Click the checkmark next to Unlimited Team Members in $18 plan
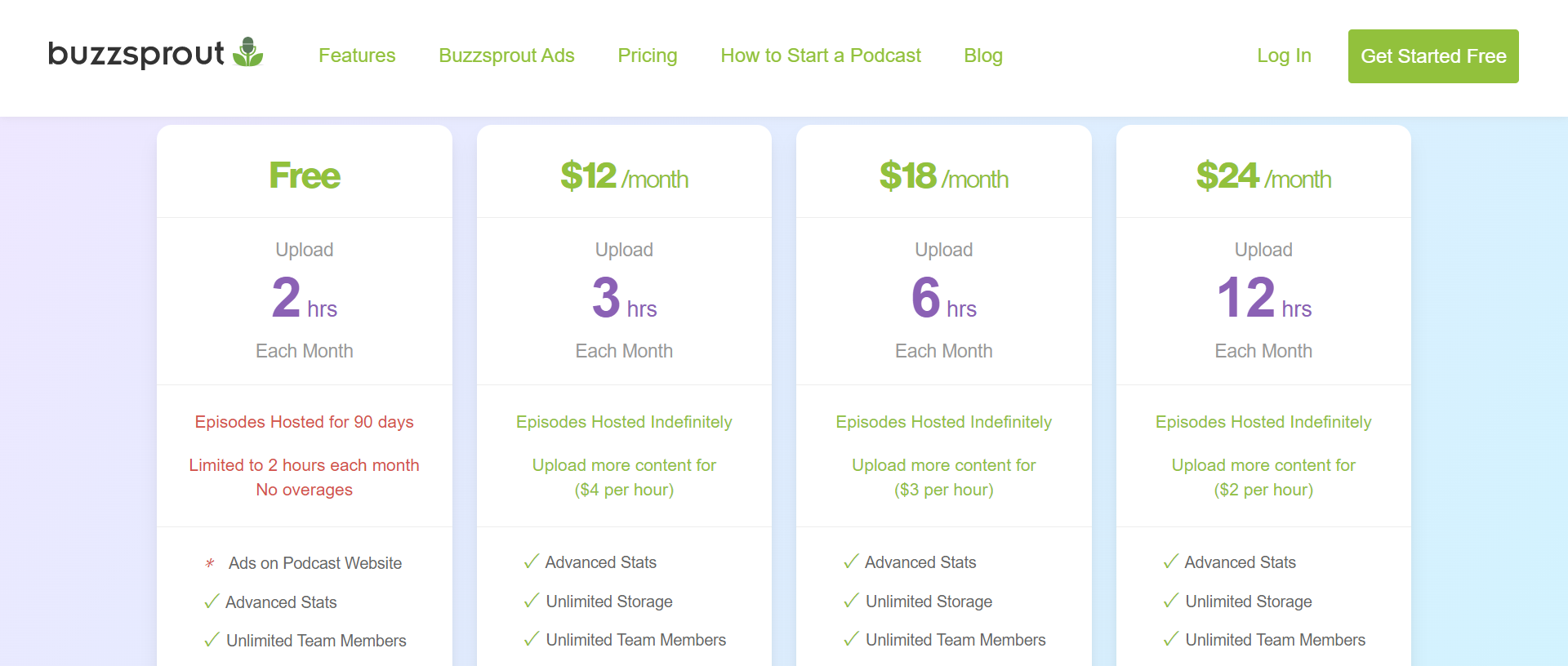1568x666 pixels. [x=851, y=640]
